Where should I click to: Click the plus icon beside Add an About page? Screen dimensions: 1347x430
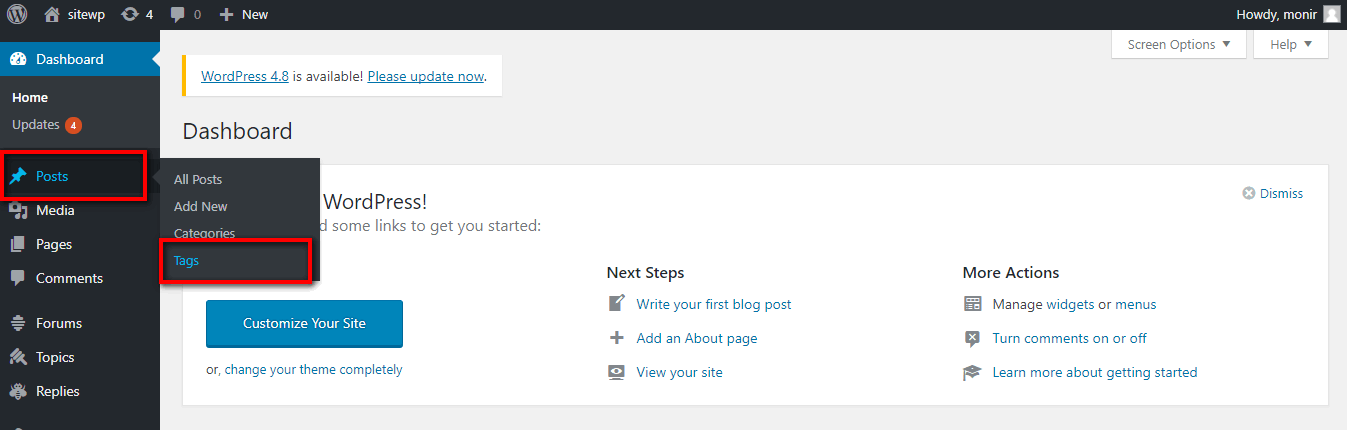[x=617, y=338]
